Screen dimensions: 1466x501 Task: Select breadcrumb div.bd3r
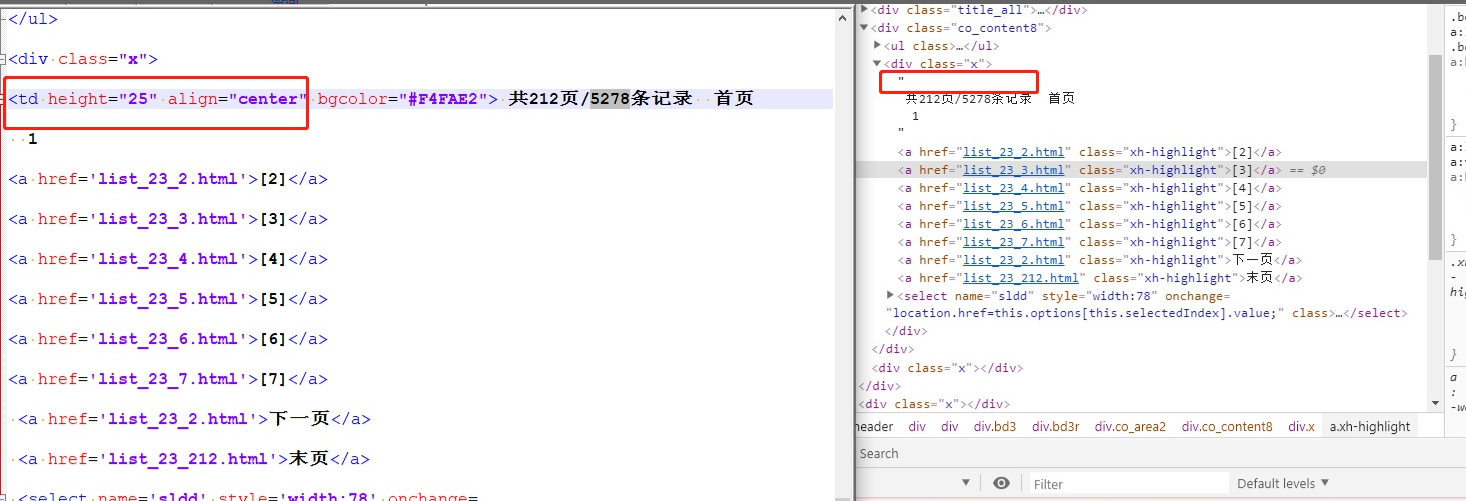point(1056,426)
